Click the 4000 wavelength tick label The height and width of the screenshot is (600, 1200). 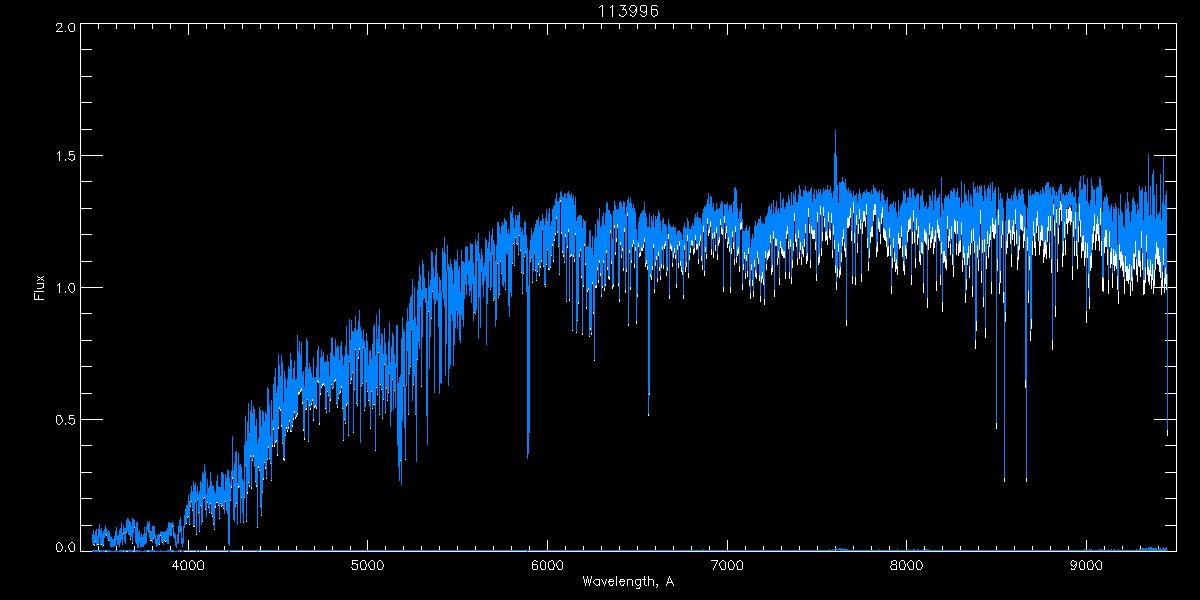tap(188, 564)
